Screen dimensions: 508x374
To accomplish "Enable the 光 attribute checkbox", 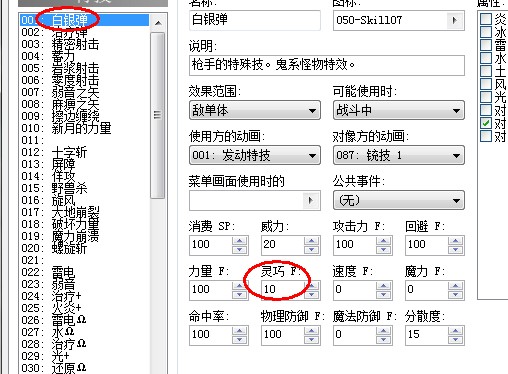I will pyautogui.click(x=486, y=97).
